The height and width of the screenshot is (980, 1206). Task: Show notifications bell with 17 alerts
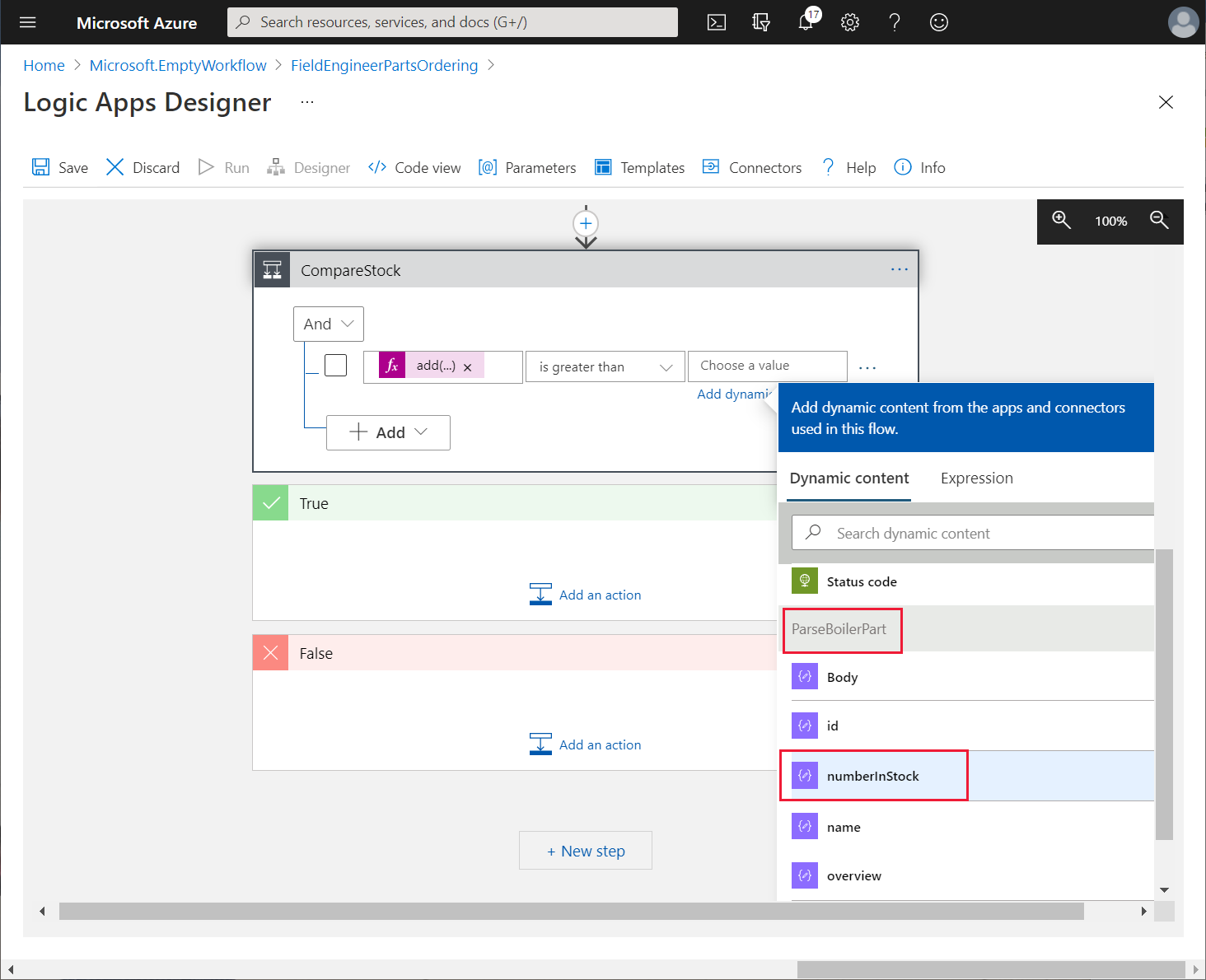pyautogui.click(x=807, y=21)
